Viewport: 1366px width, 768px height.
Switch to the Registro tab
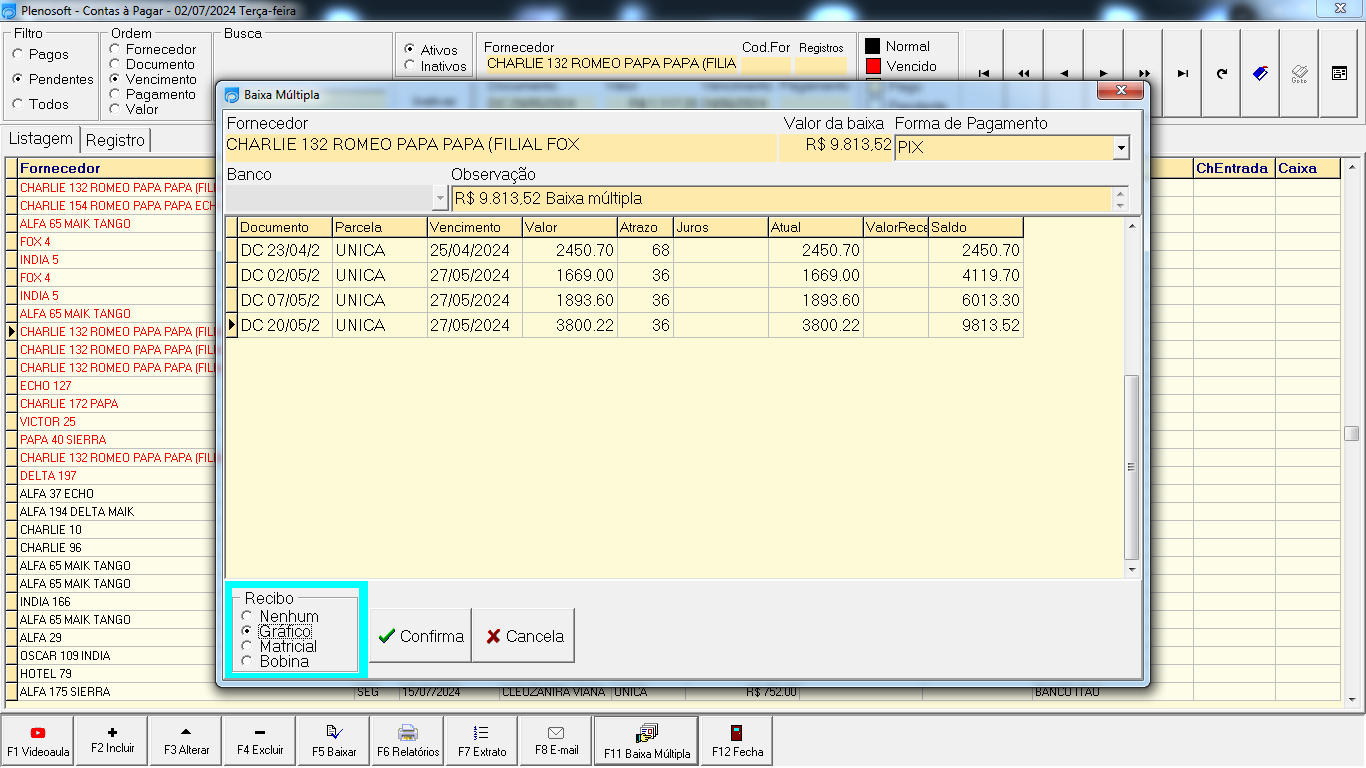[116, 140]
